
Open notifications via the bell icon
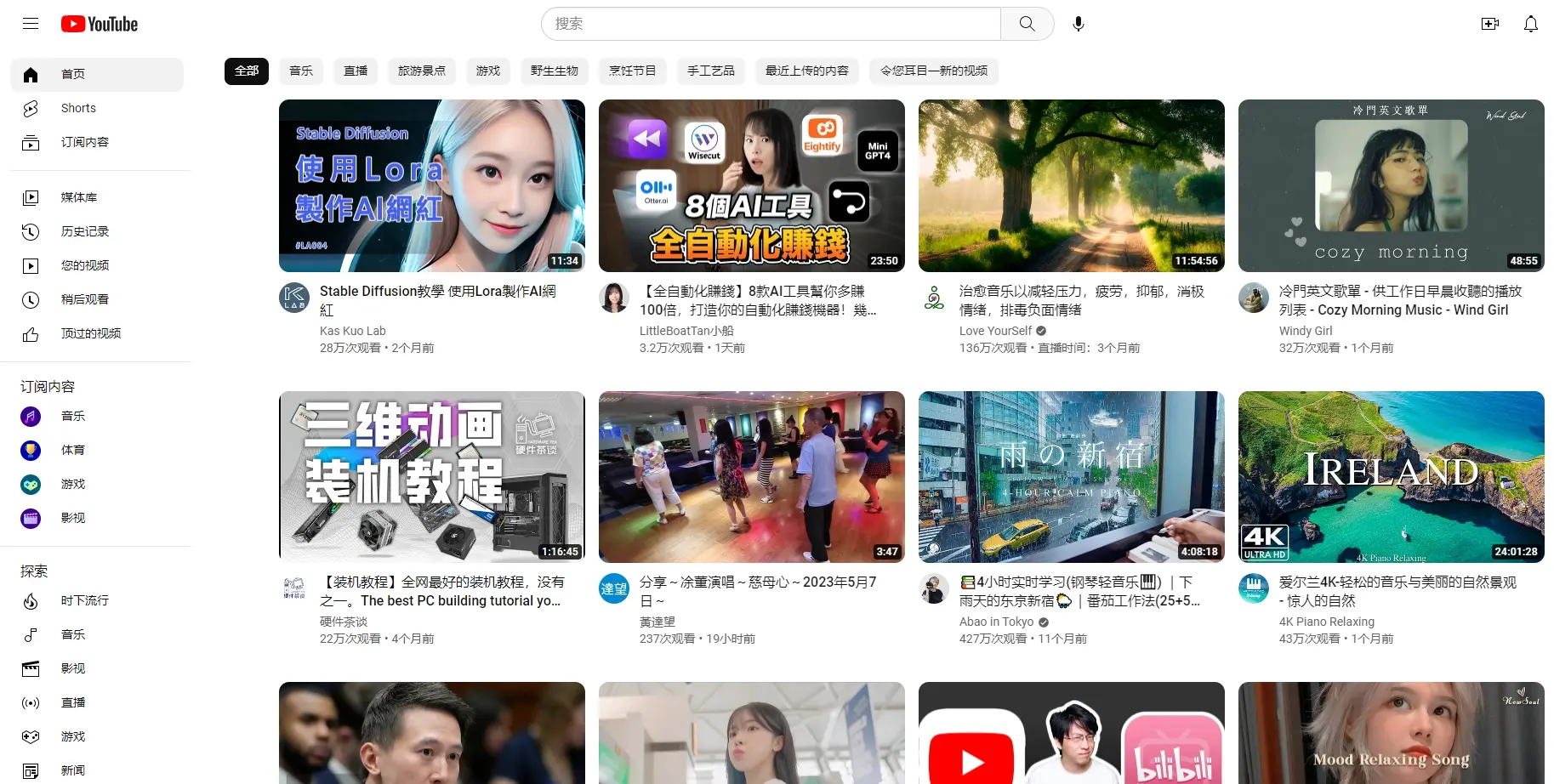(x=1529, y=23)
